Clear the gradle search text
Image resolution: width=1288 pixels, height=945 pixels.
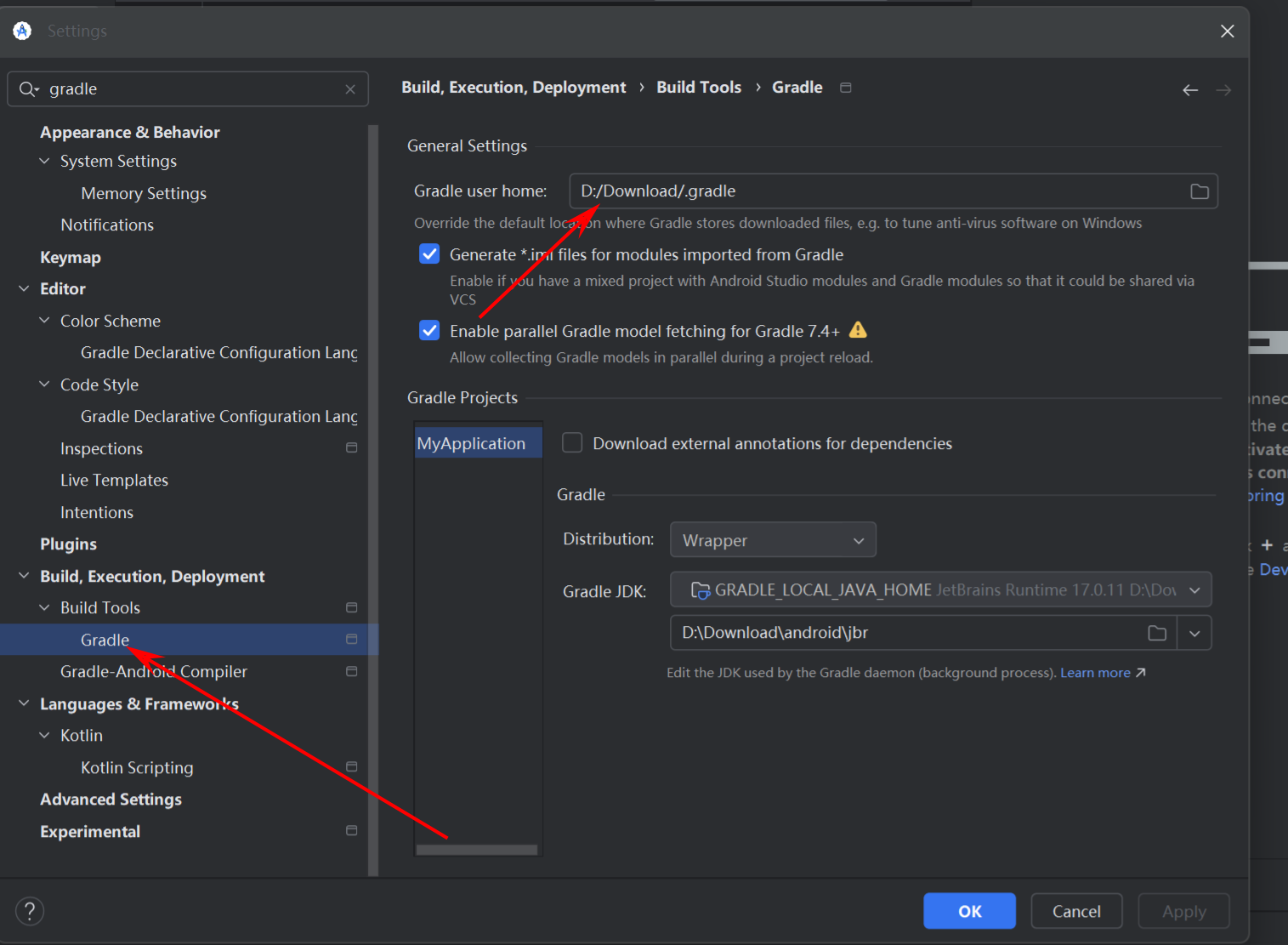coord(350,89)
